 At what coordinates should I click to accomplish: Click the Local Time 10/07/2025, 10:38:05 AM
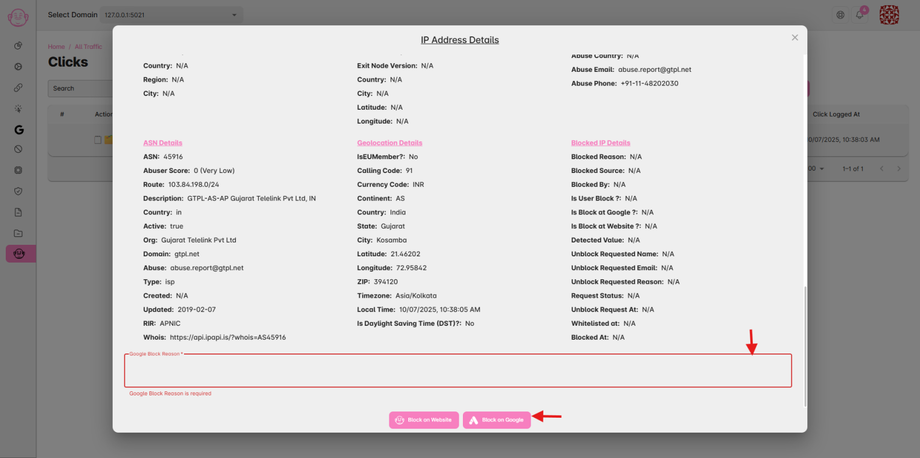pyautogui.click(x=438, y=310)
